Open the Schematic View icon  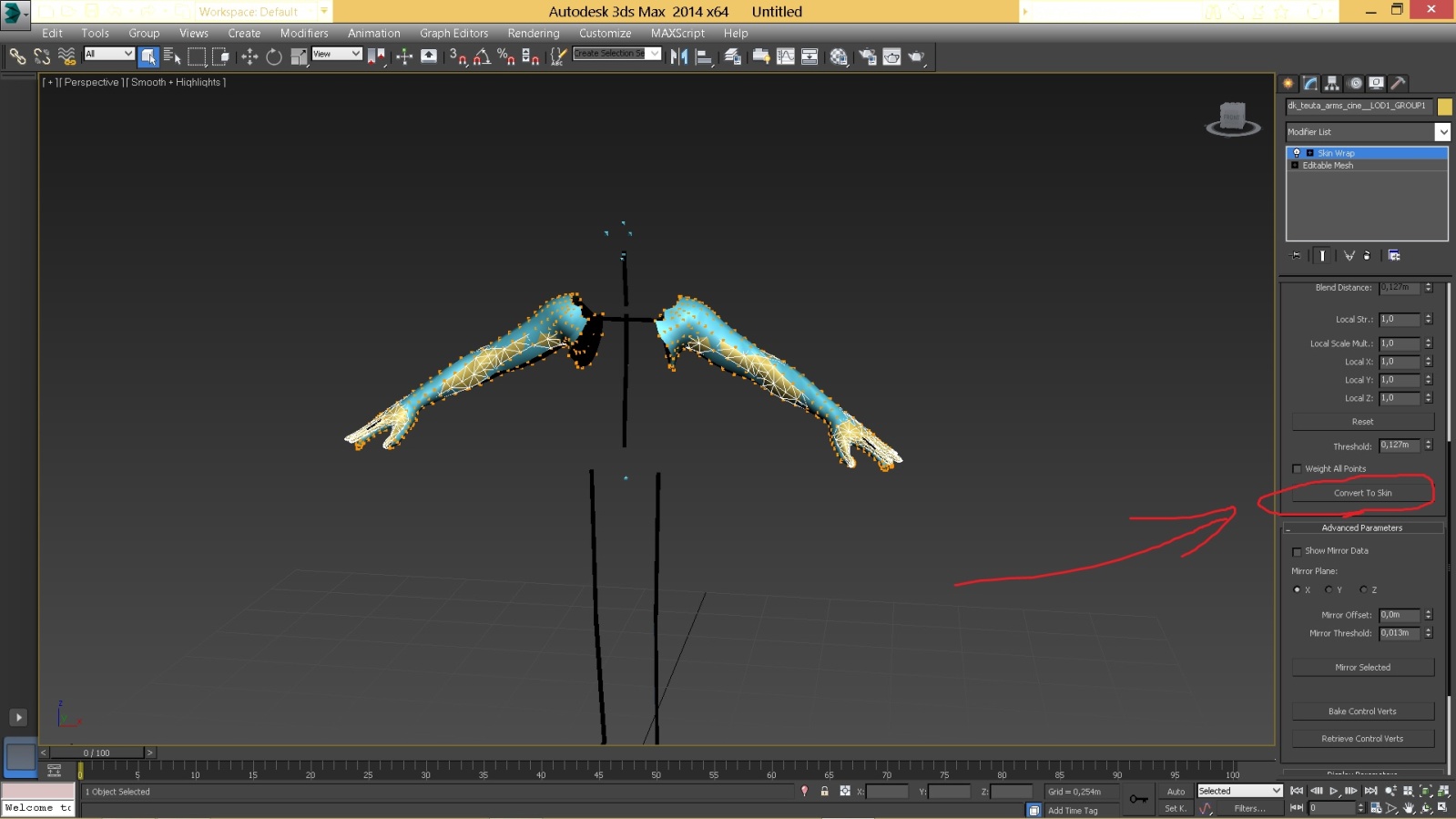[809, 56]
